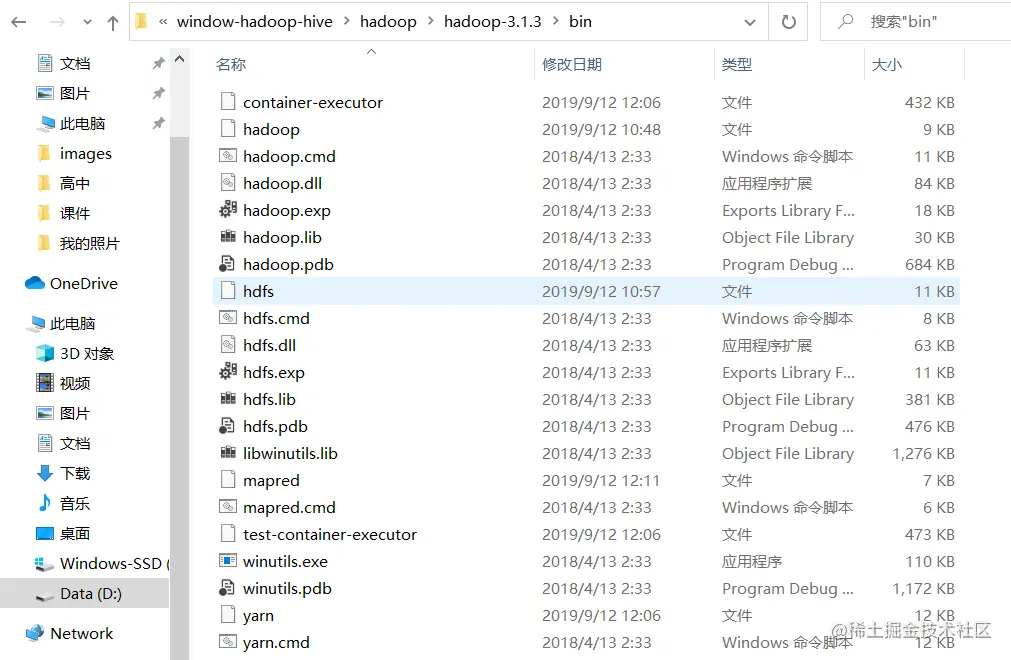Viewport: 1011px width, 660px height.
Task: Show hidden breadcrumb path double-chevron
Action: click(163, 21)
